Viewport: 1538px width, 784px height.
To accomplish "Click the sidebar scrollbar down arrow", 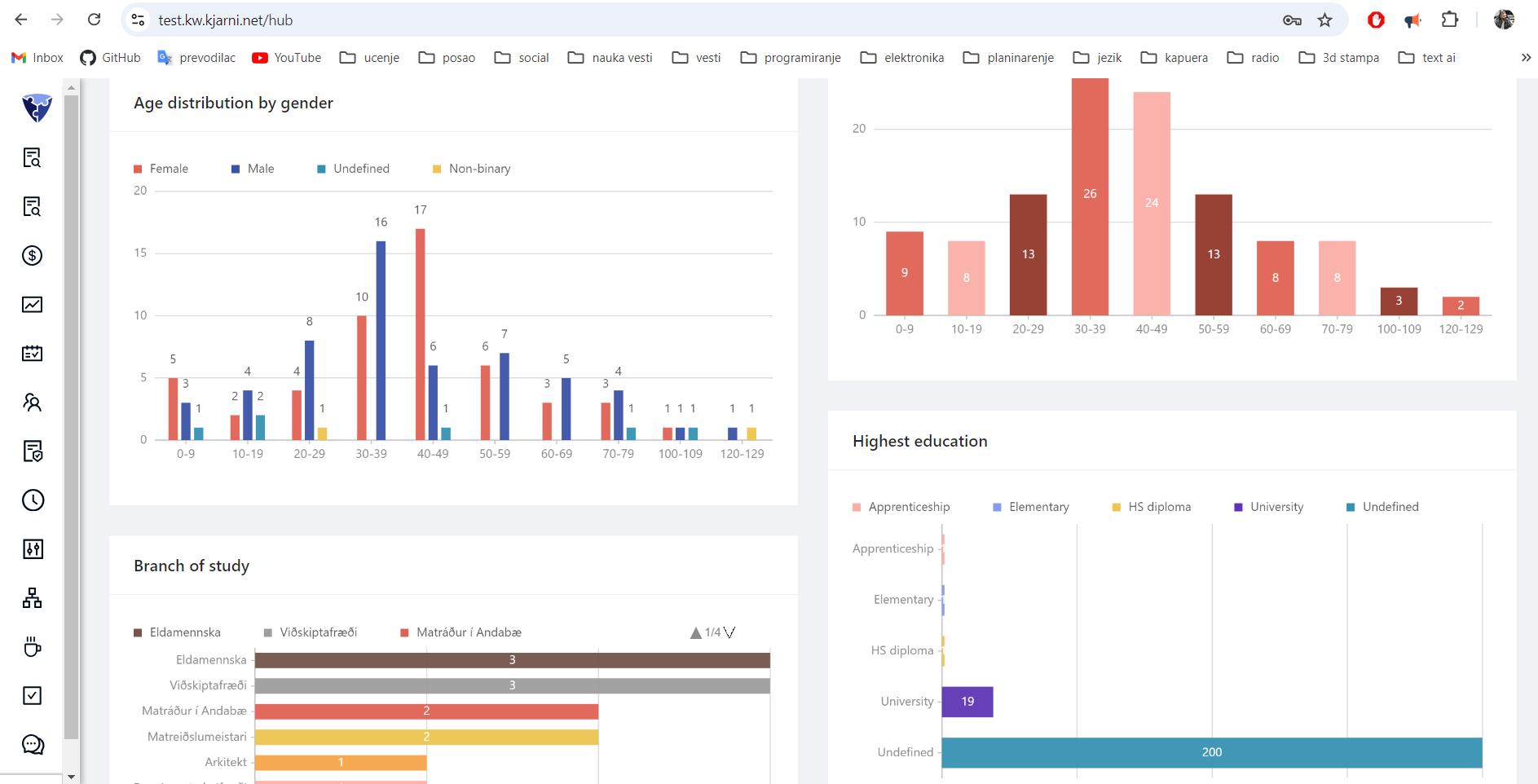I will click(72, 777).
